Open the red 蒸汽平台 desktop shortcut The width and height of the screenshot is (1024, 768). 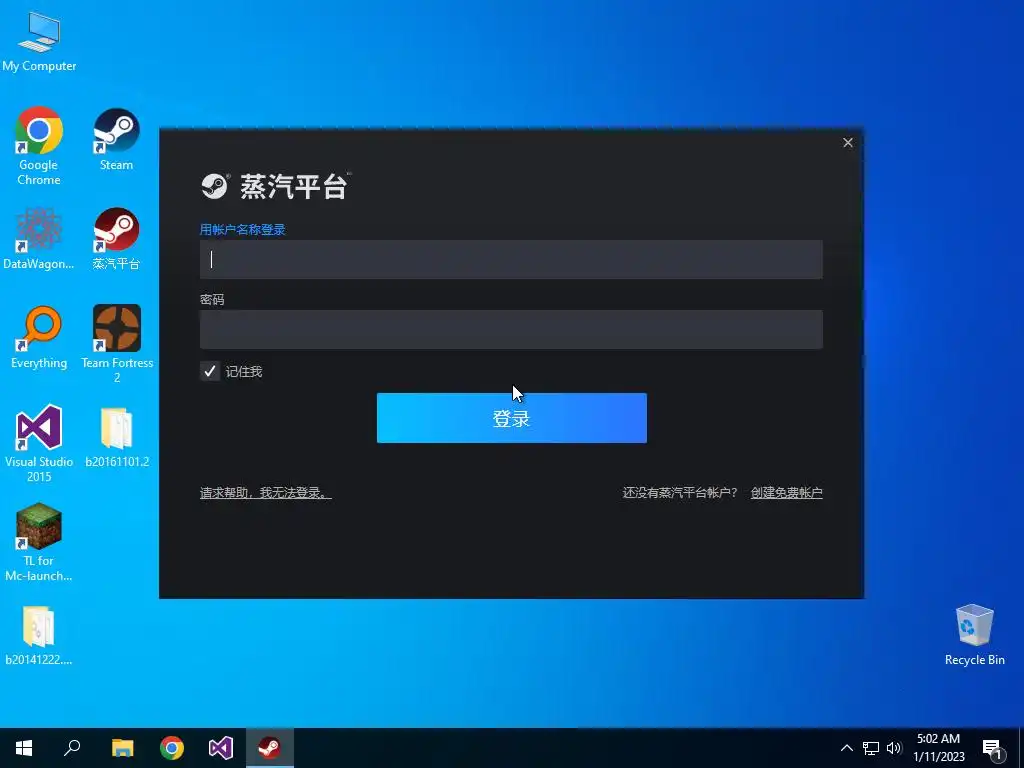pyautogui.click(x=116, y=238)
